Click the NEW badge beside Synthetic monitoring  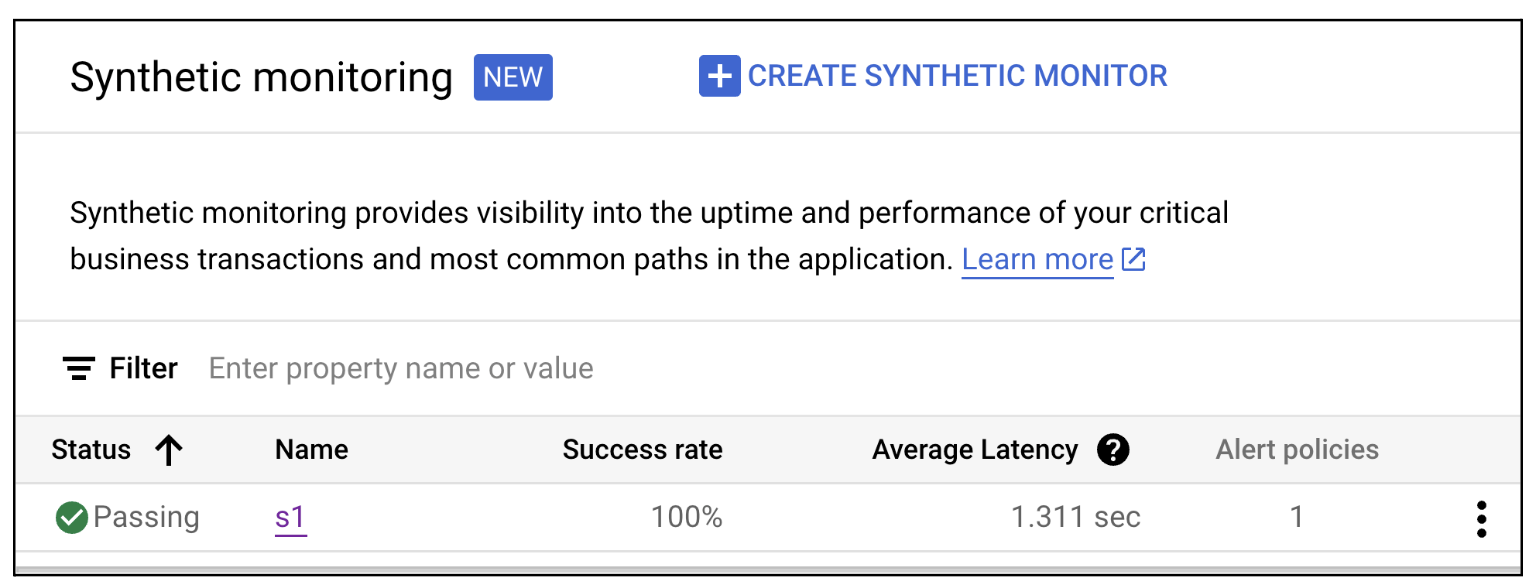pyautogui.click(x=513, y=77)
